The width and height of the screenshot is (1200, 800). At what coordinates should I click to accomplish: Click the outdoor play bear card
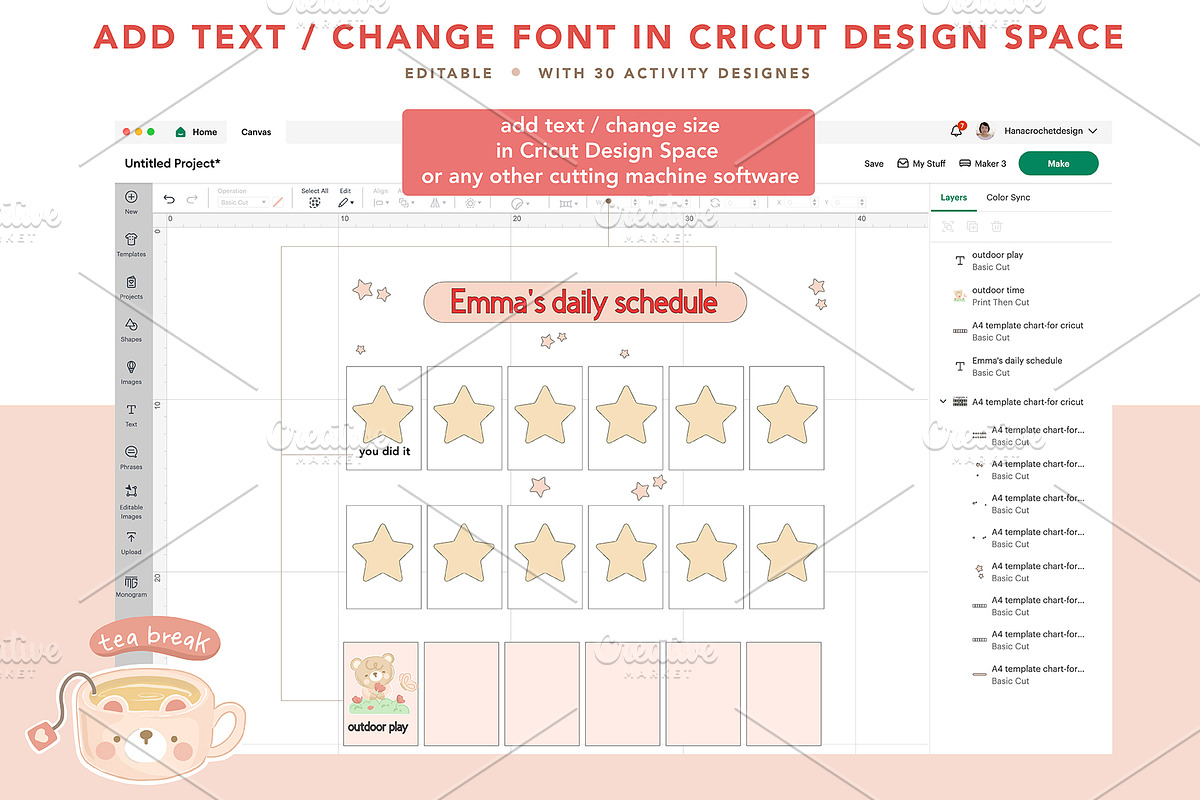pyautogui.click(x=381, y=692)
